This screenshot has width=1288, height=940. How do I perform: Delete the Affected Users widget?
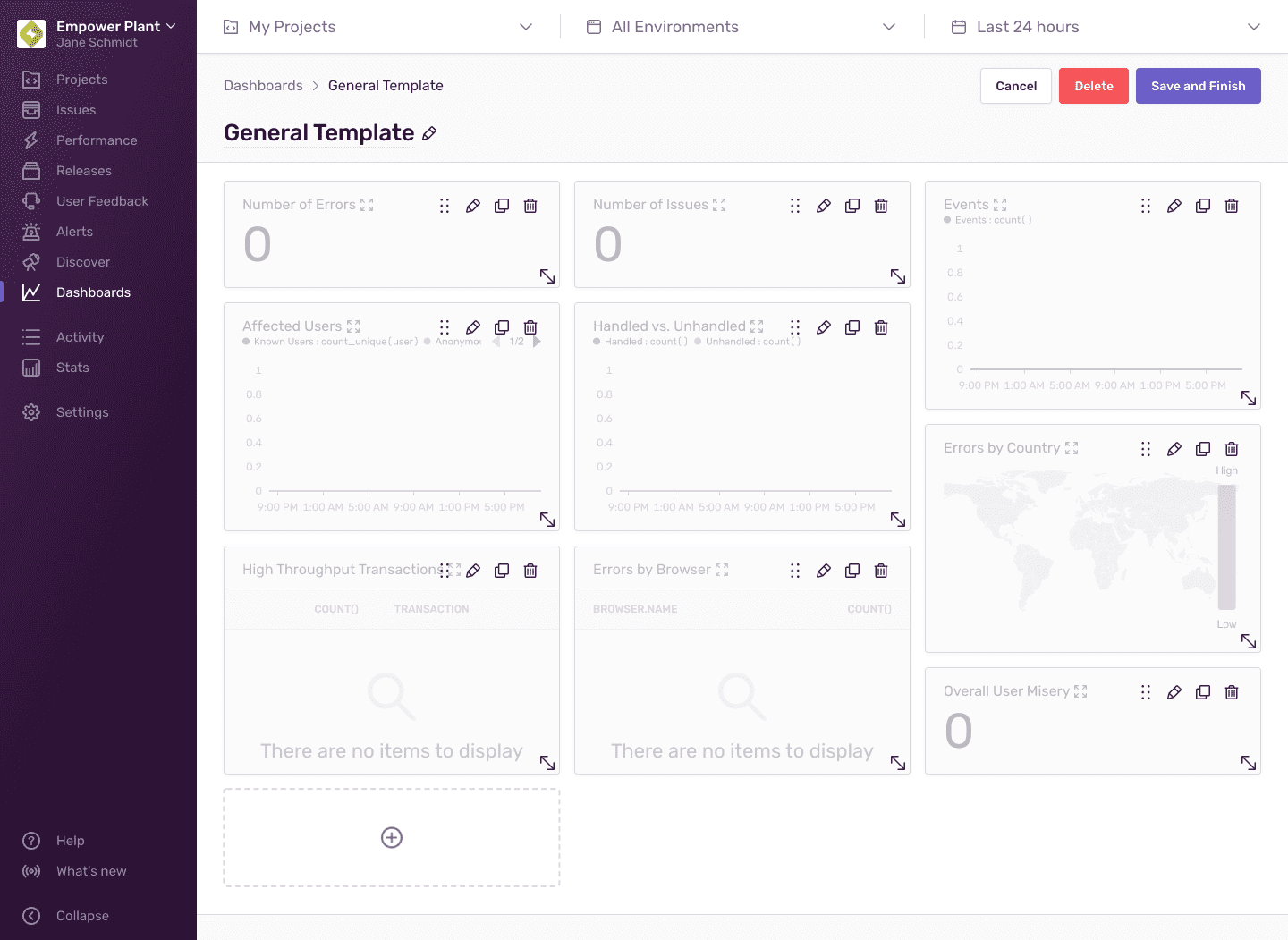click(x=530, y=327)
